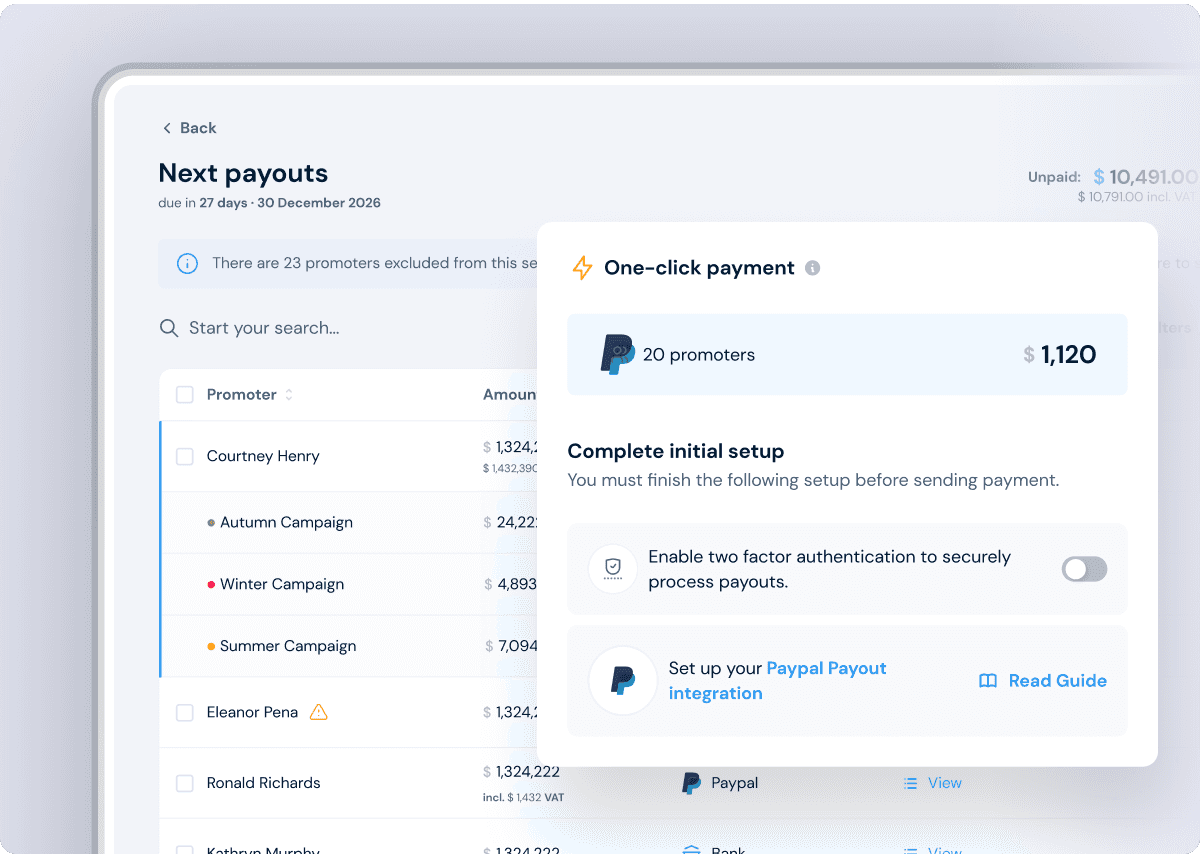Click the shield icon for two factor authentication

[613, 569]
